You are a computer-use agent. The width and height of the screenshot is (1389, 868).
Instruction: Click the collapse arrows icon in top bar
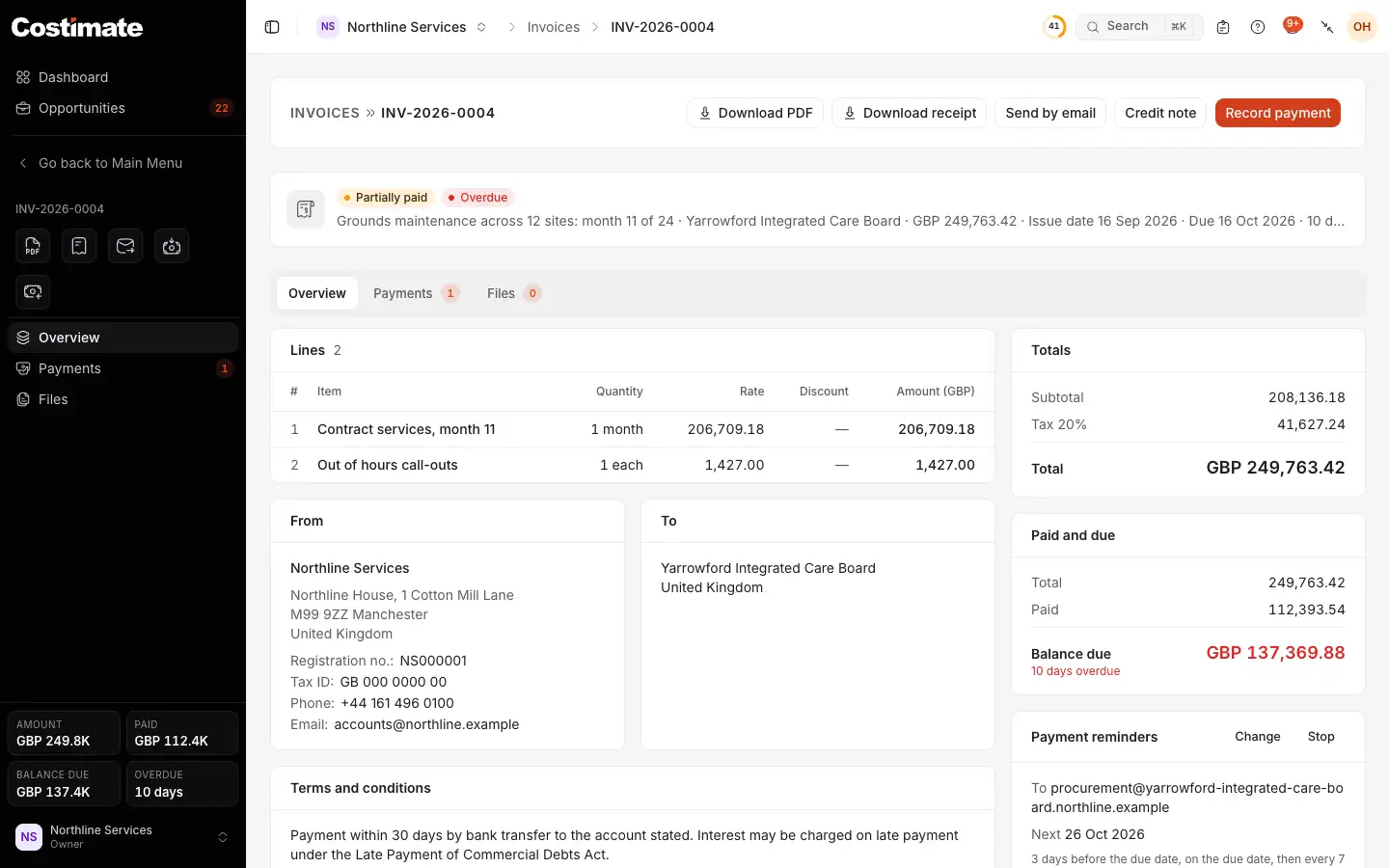tap(1327, 27)
